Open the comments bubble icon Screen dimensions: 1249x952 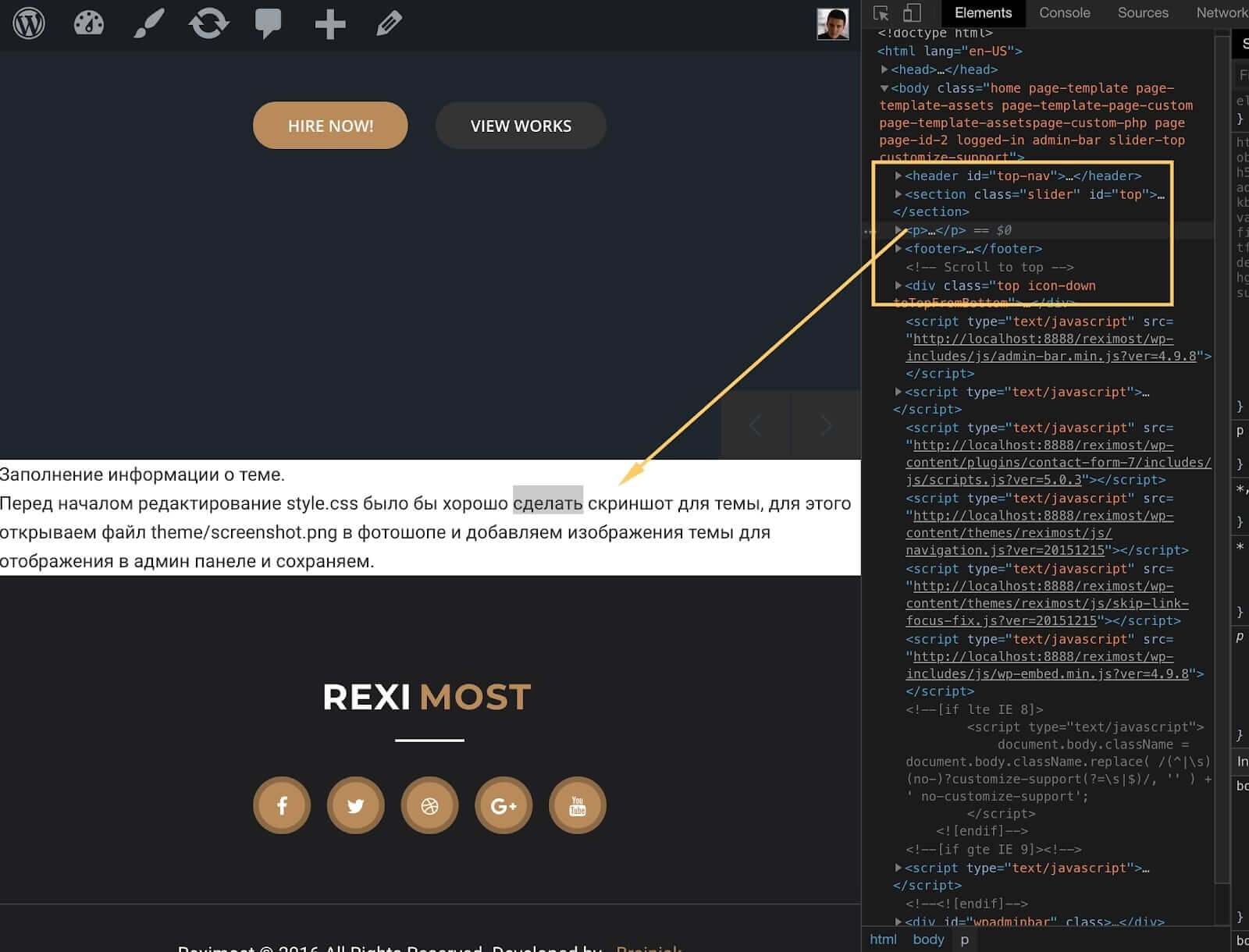point(268,24)
